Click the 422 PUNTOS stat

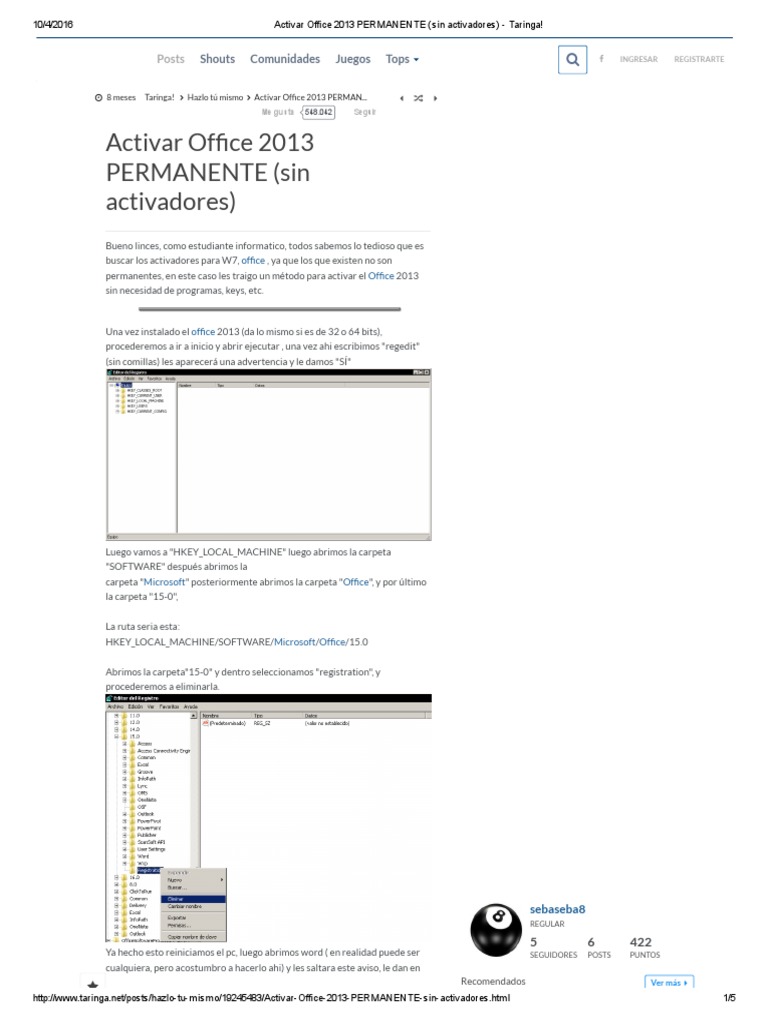(x=645, y=948)
